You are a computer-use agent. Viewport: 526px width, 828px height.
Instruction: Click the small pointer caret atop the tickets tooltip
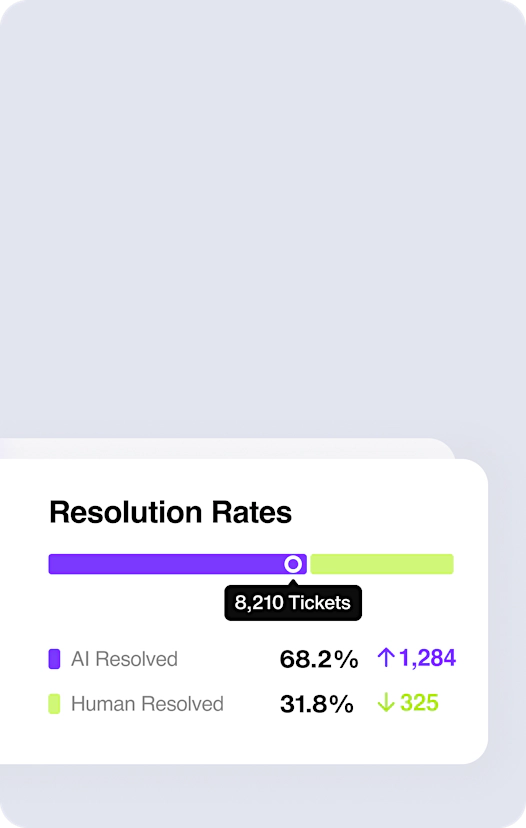[x=293, y=582]
